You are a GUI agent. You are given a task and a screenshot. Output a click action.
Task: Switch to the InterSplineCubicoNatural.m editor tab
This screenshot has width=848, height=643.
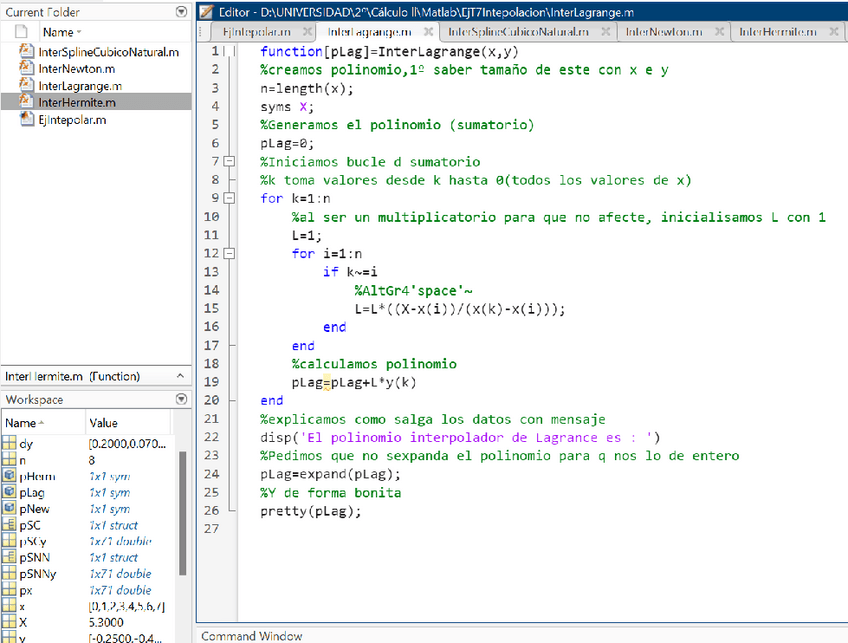click(518, 31)
